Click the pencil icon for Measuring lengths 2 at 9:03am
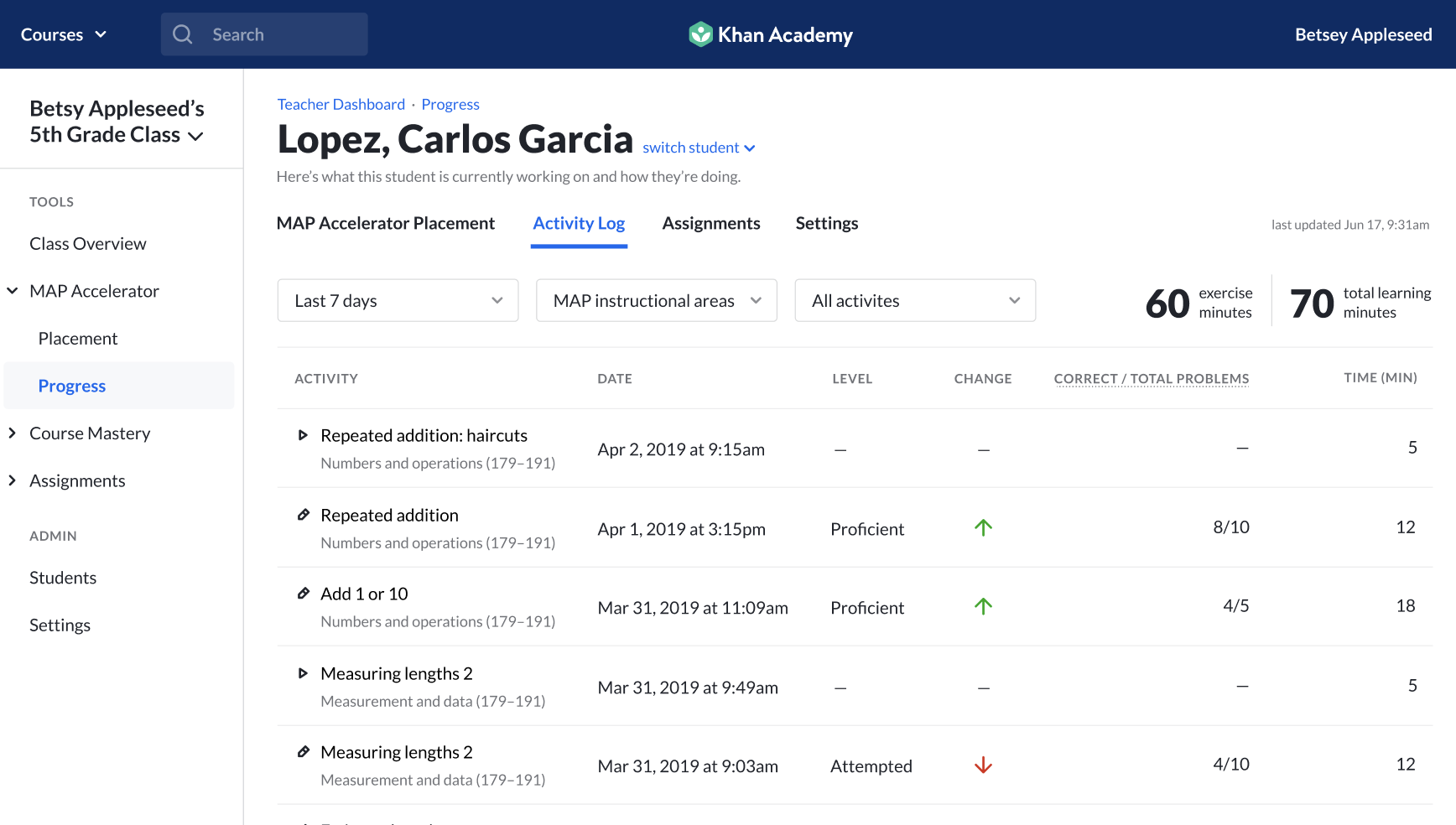 coord(304,752)
